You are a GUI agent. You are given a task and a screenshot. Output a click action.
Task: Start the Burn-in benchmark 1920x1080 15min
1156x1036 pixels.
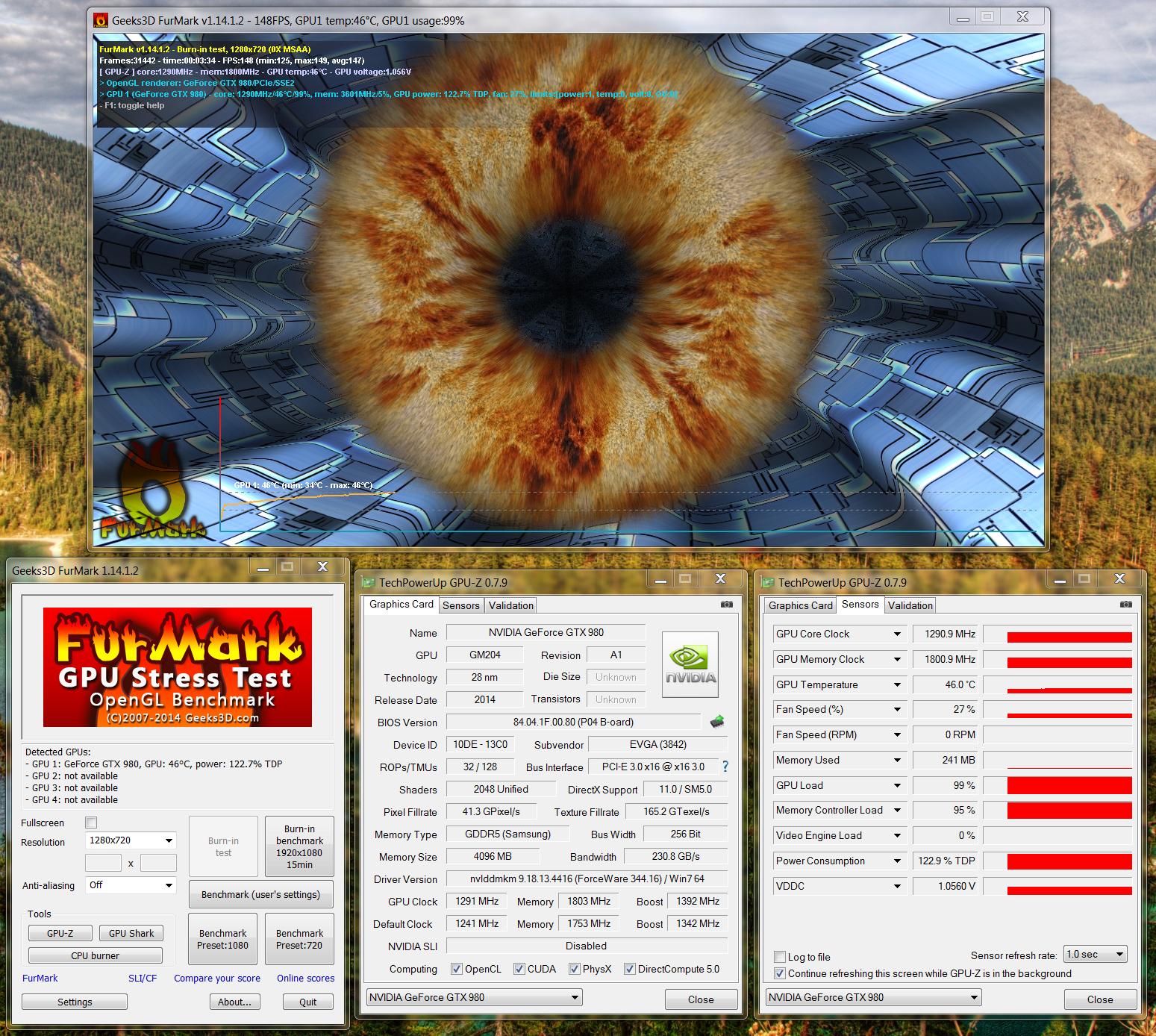(x=299, y=846)
